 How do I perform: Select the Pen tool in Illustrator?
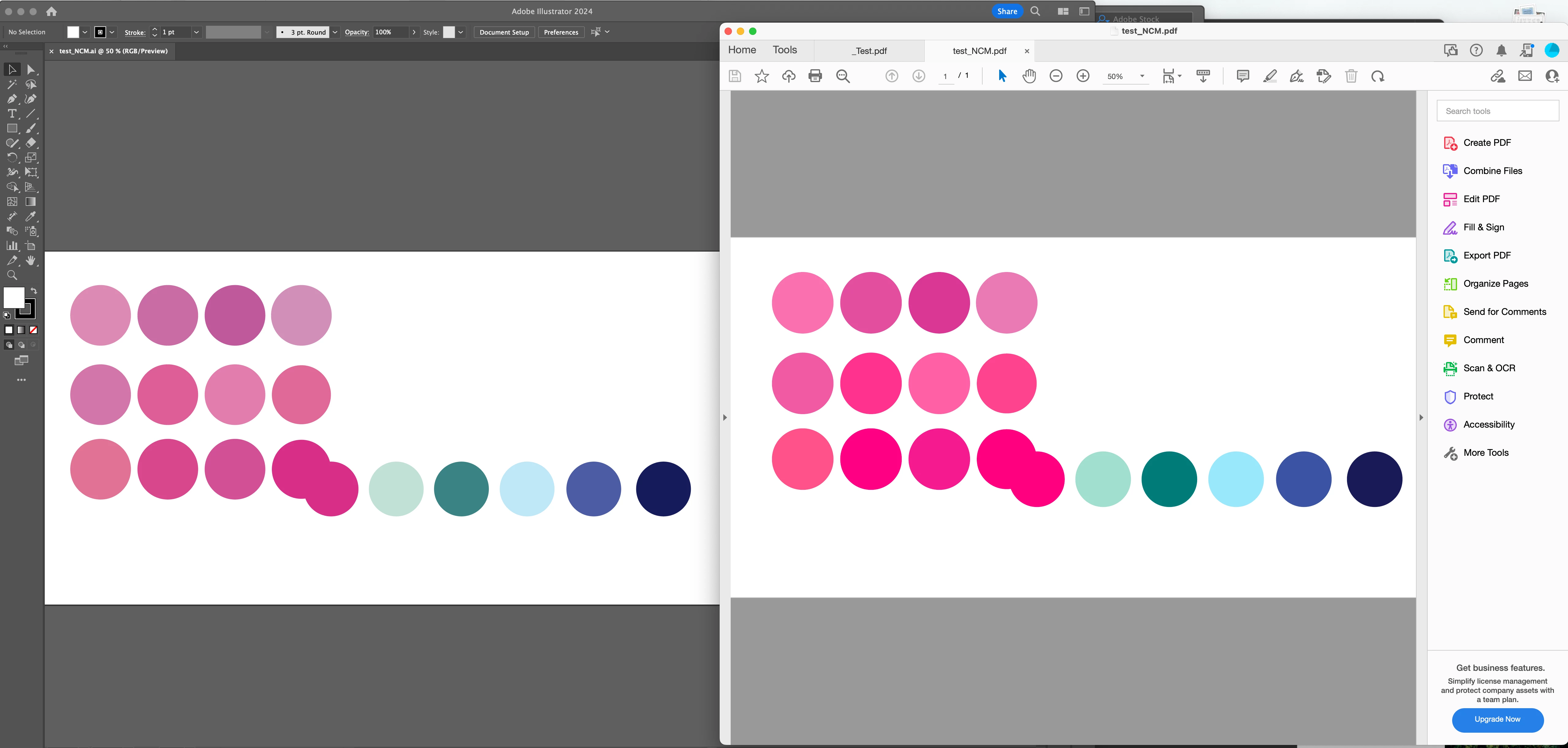12,99
